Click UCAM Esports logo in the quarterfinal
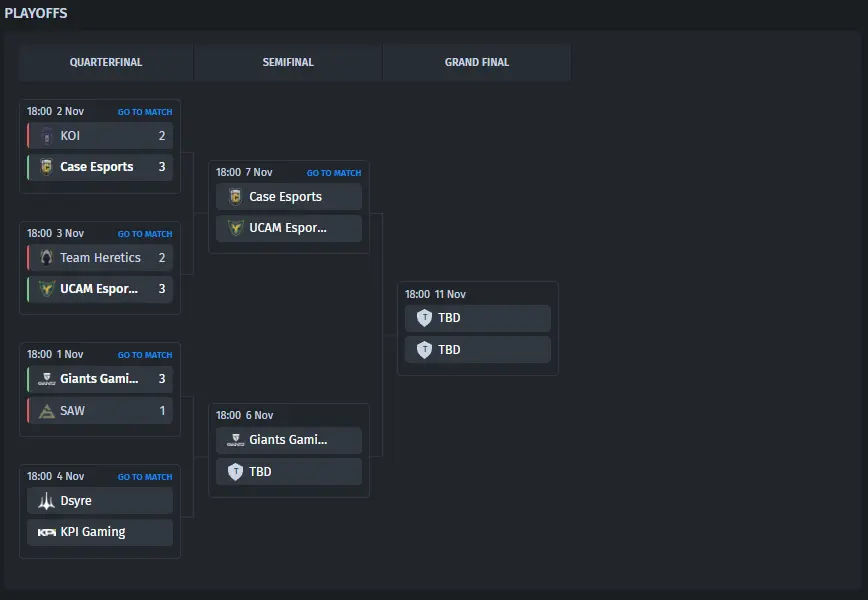The height and width of the screenshot is (600, 868). click(47, 288)
